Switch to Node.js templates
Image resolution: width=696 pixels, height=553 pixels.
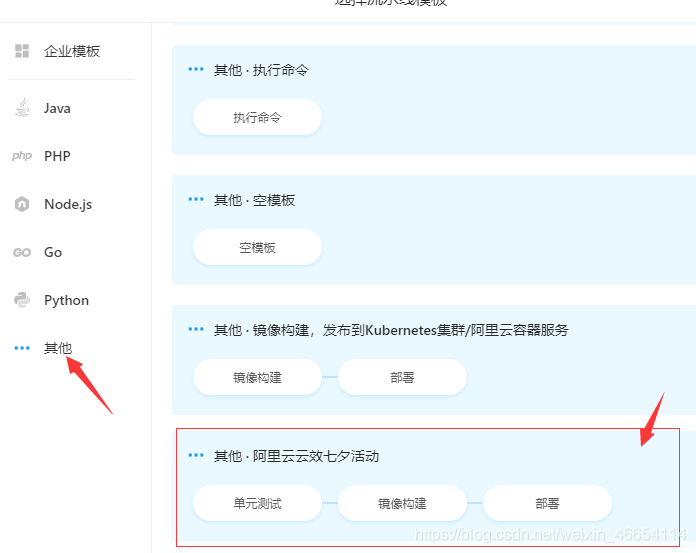(x=68, y=204)
